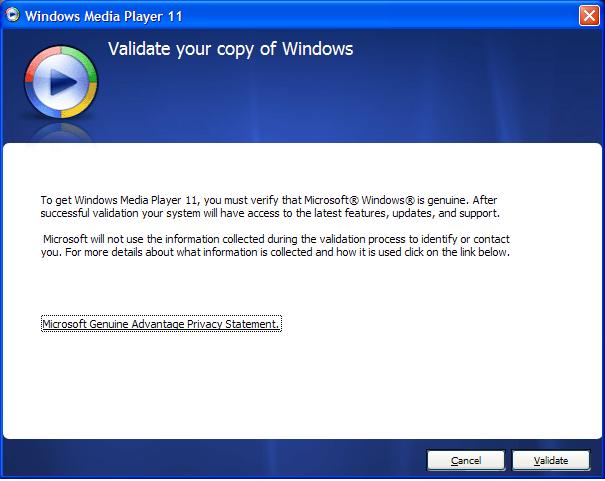
Task: Click the large Windows Media Player logo
Action: [61, 82]
